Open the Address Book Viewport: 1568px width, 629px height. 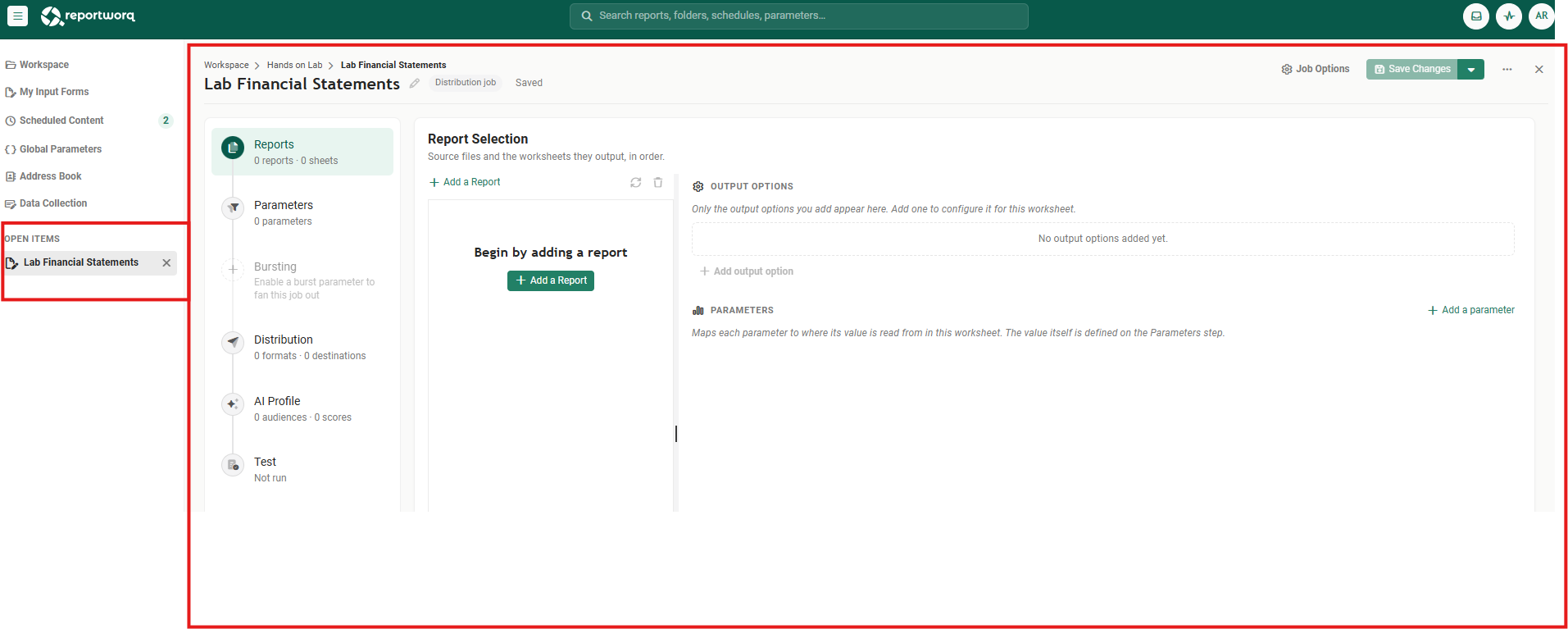click(43, 176)
